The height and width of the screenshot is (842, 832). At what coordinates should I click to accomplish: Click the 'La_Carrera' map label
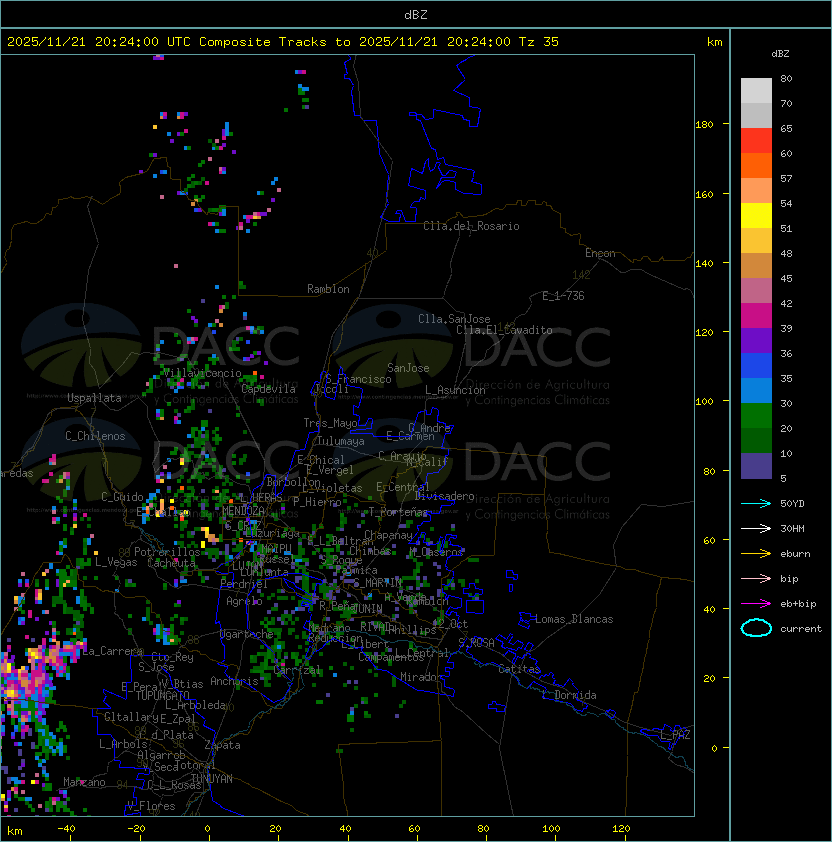pos(113,651)
